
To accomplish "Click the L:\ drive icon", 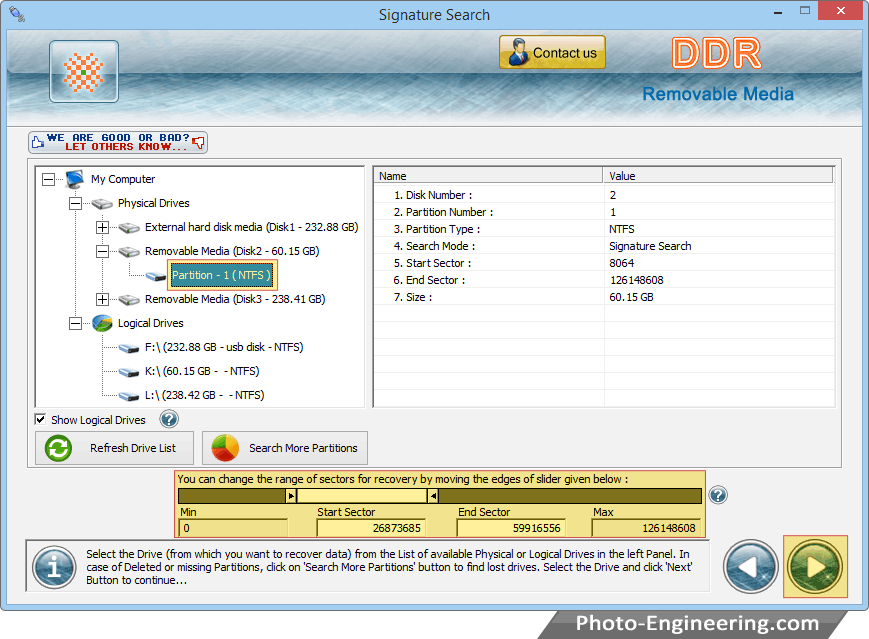I will [129, 396].
